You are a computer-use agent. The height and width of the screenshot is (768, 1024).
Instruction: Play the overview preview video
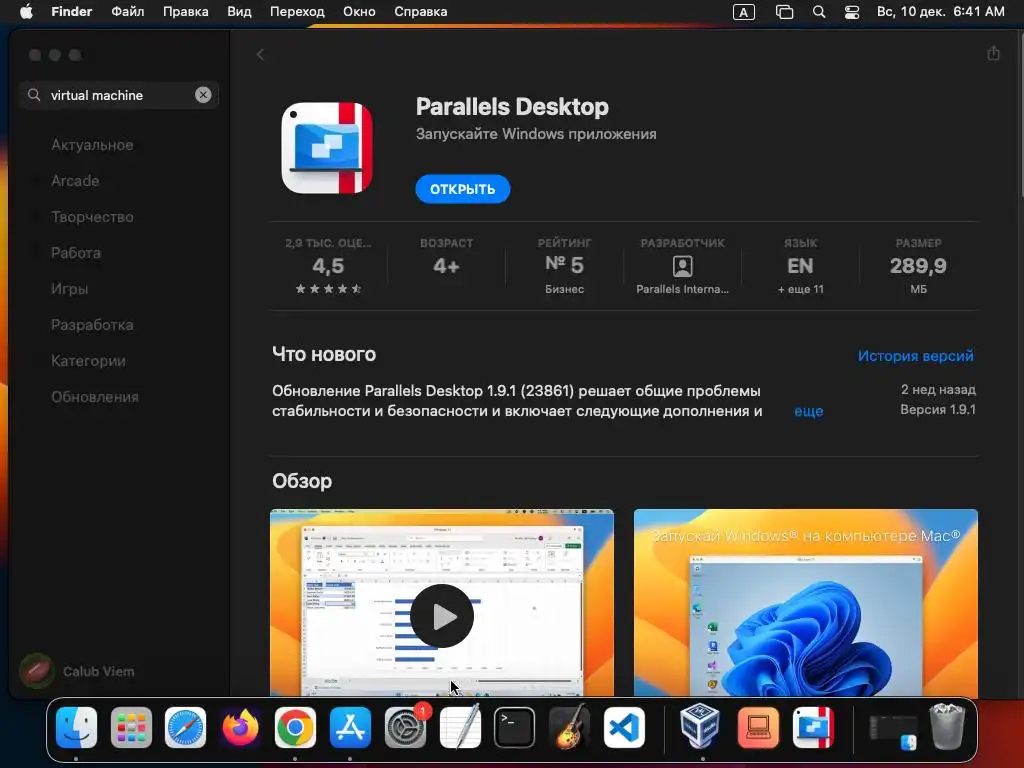[441, 616]
